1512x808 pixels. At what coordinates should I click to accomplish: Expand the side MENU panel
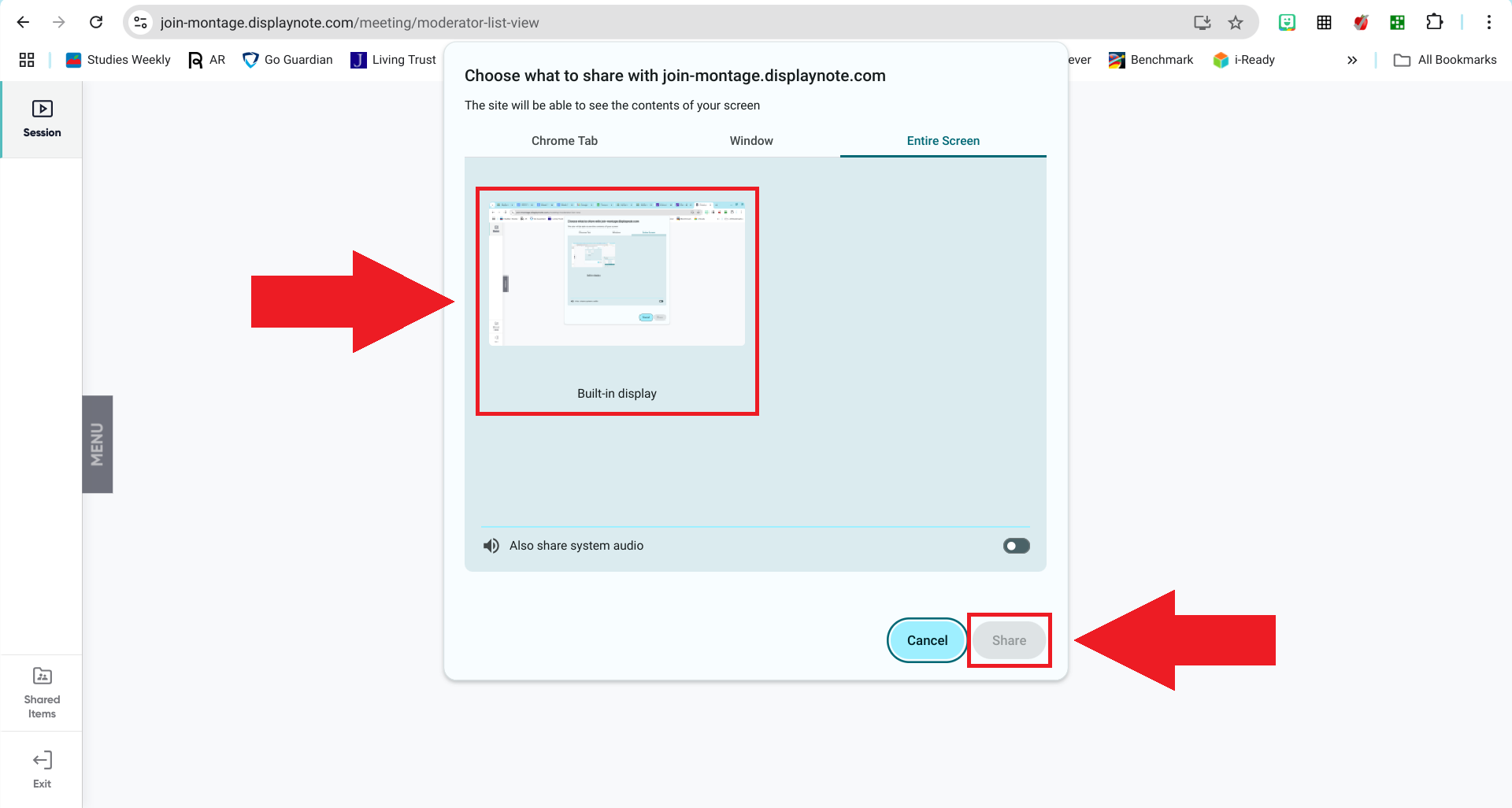98,444
